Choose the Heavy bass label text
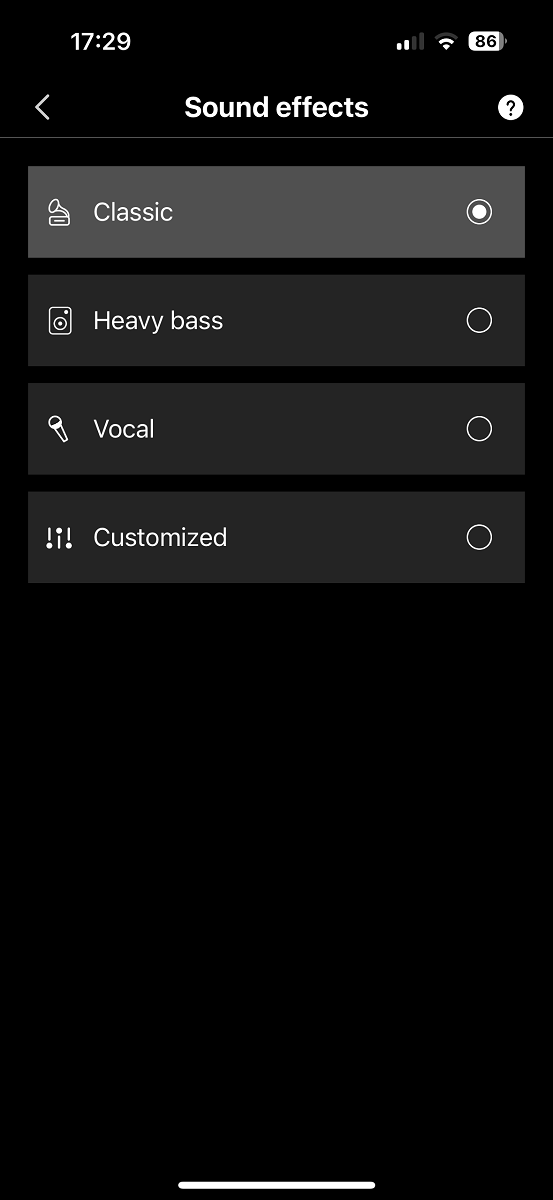This screenshot has height=1200, width=553. tap(158, 321)
